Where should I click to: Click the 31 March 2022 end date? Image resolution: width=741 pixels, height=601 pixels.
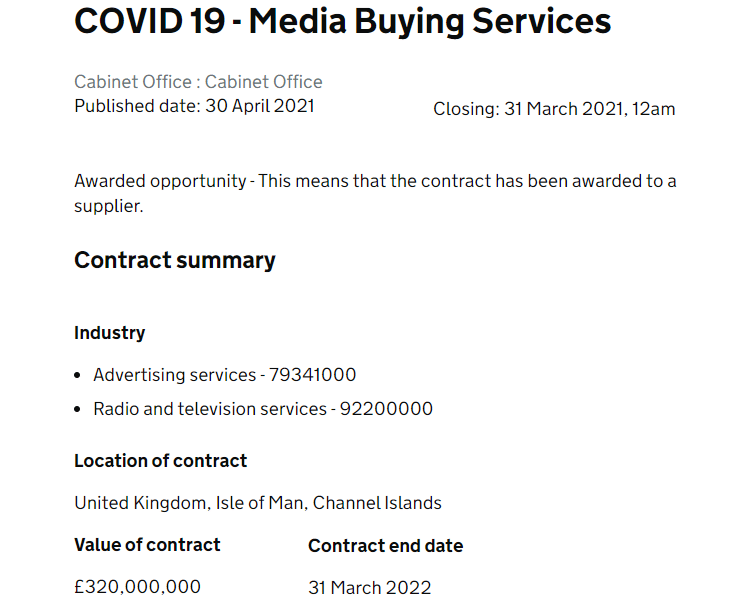pos(370,588)
